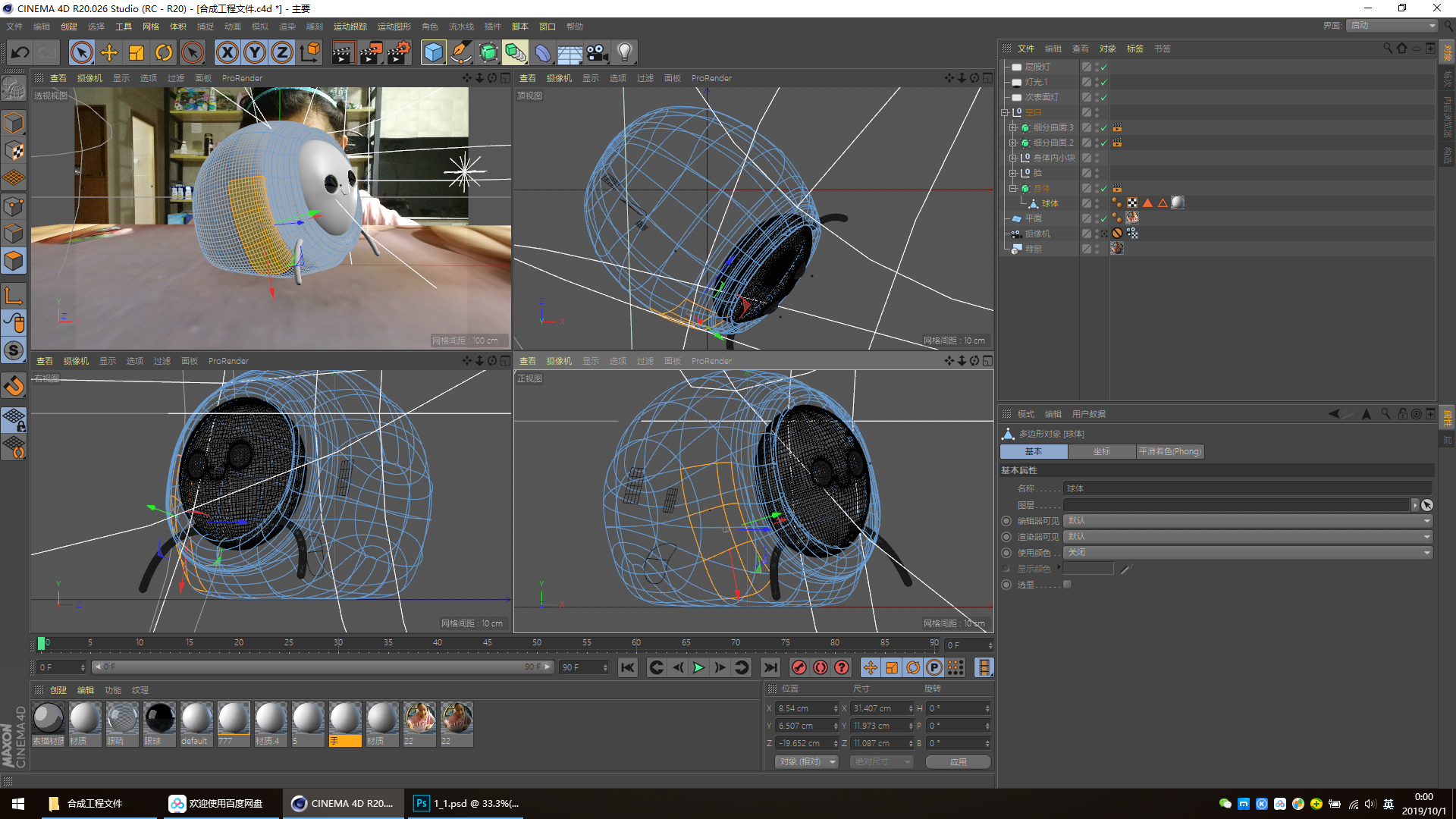Screen dimensions: 1456x819
Task: Click the 名称 name field
Action: [1247, 488]
